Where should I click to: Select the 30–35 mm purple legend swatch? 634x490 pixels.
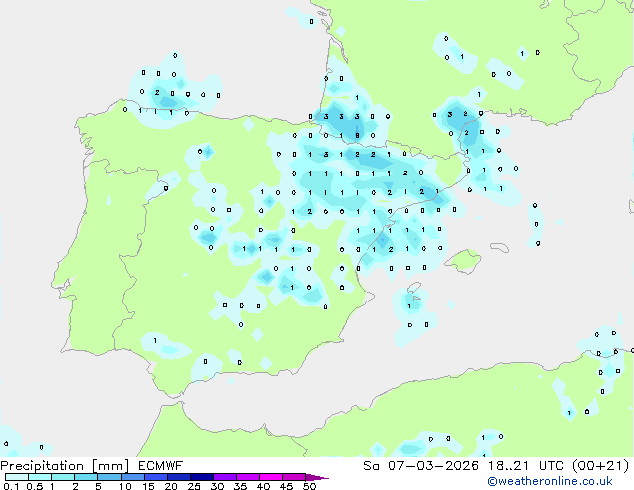click(x=224, y=477)
